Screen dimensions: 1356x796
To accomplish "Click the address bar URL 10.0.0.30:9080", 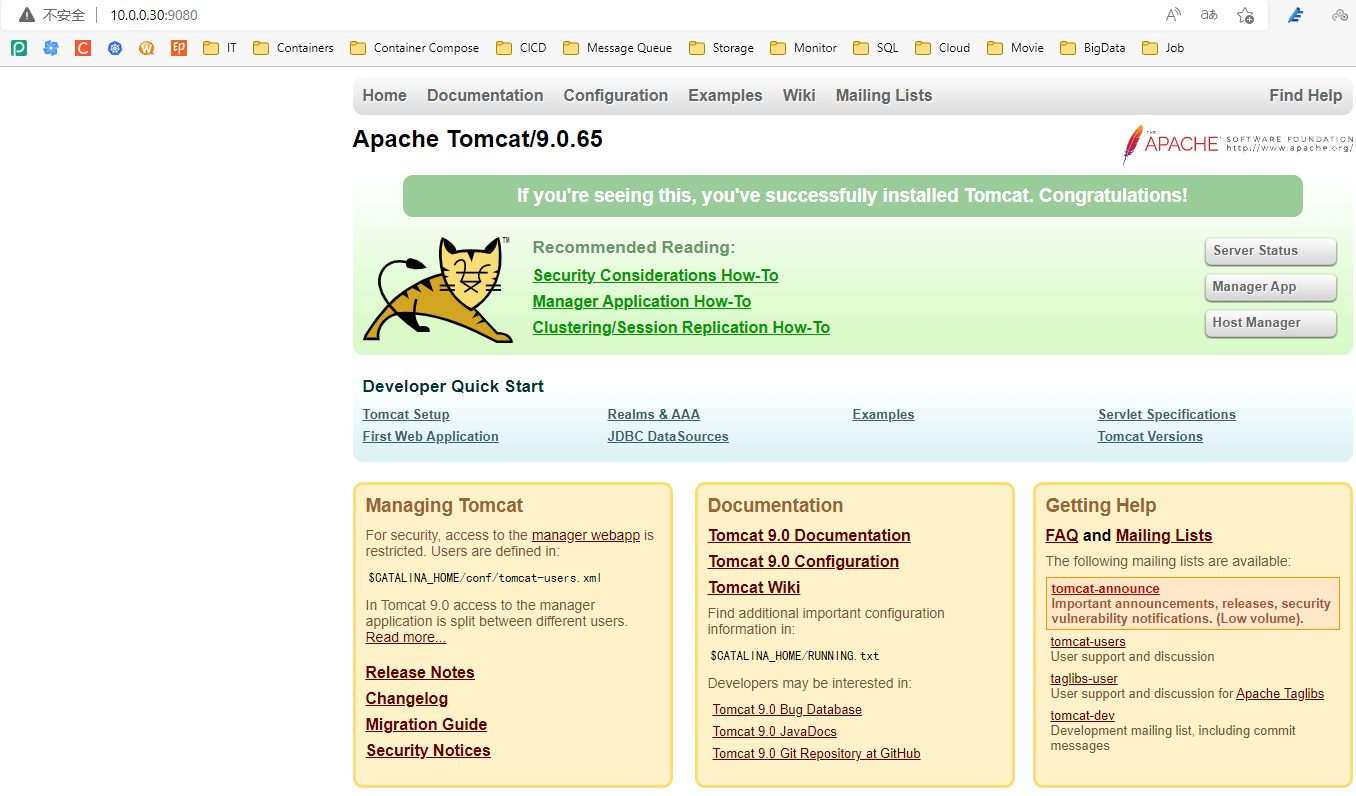I will point(153,15).
